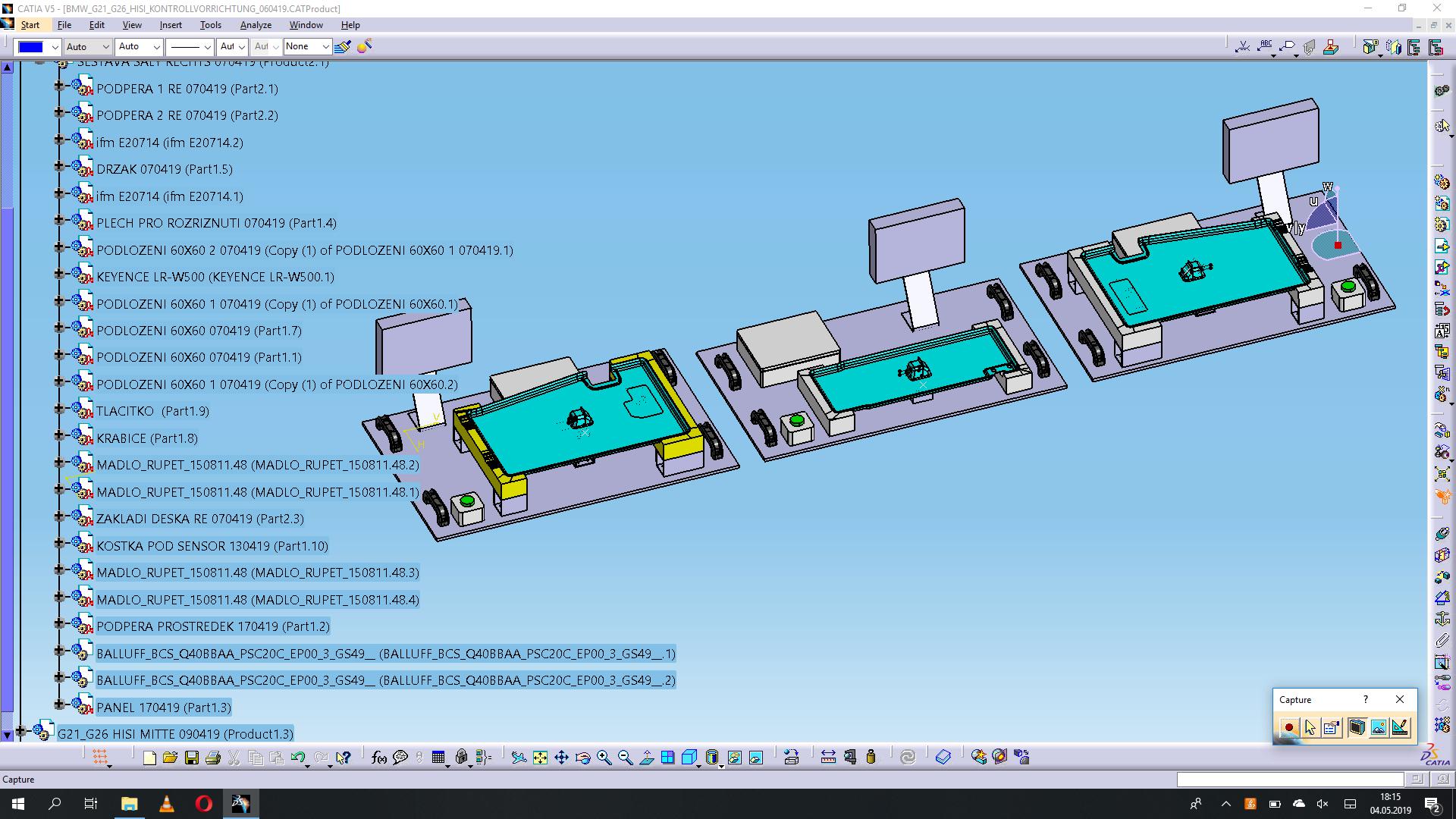This screenshot has height=819, width=1456.
Task: Open the Capture options icon
Action: [x=1331, y=728]
